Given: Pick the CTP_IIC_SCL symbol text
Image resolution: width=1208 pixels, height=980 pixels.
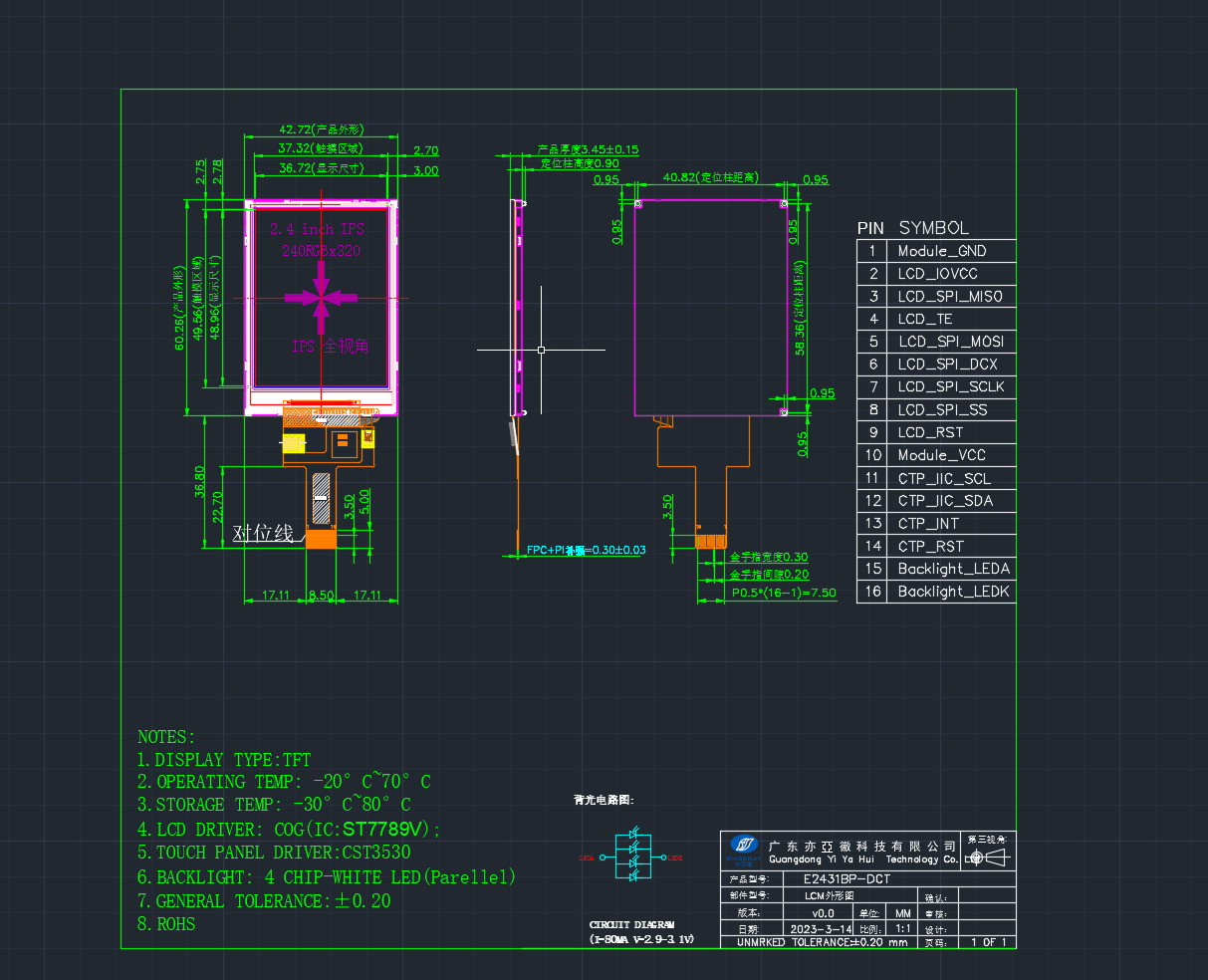Looking at the screenshot, I should pos(944,479).
